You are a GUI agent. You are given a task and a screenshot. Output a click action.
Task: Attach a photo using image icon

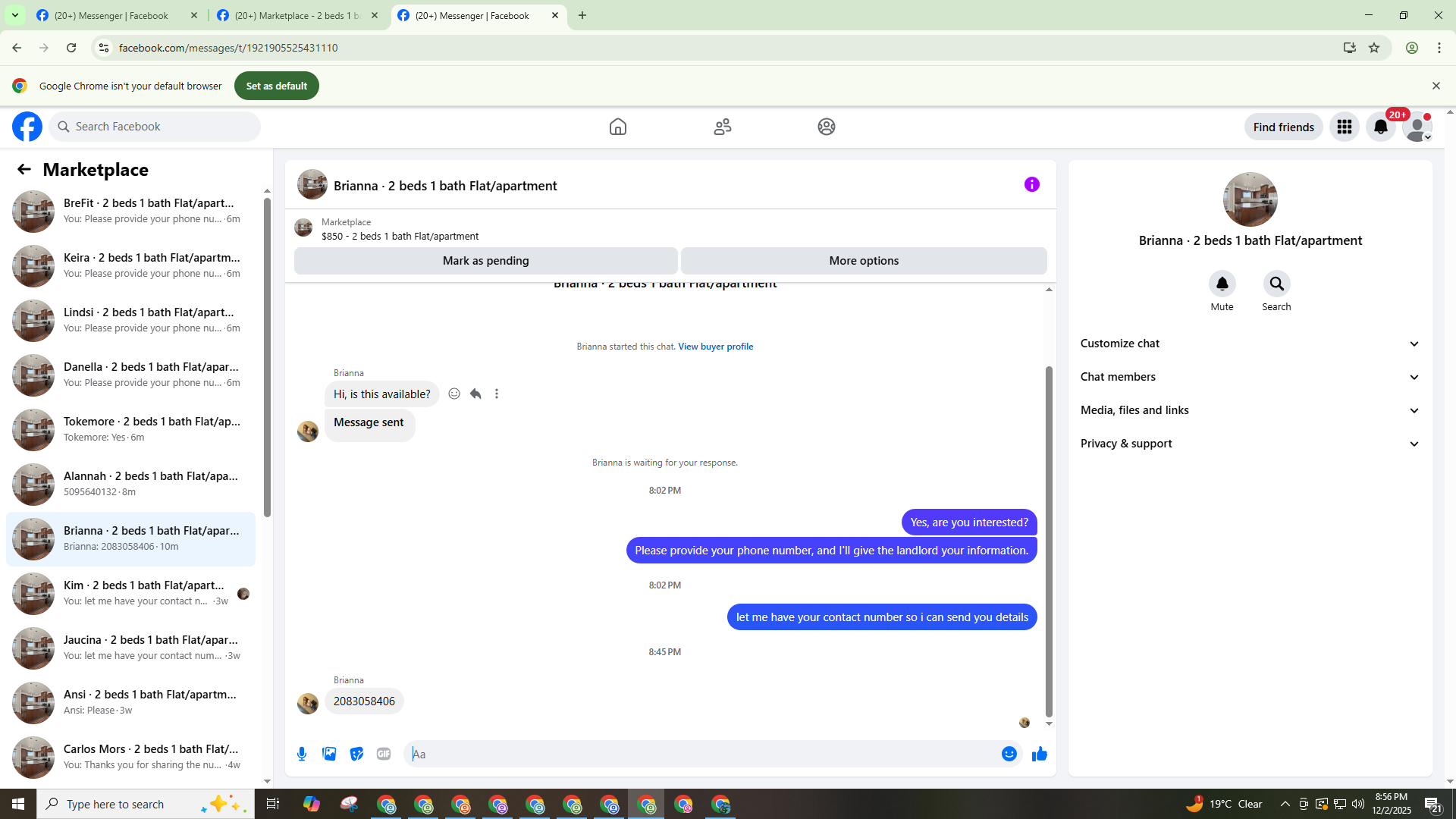pyautogui.click(x=329, y=754)
